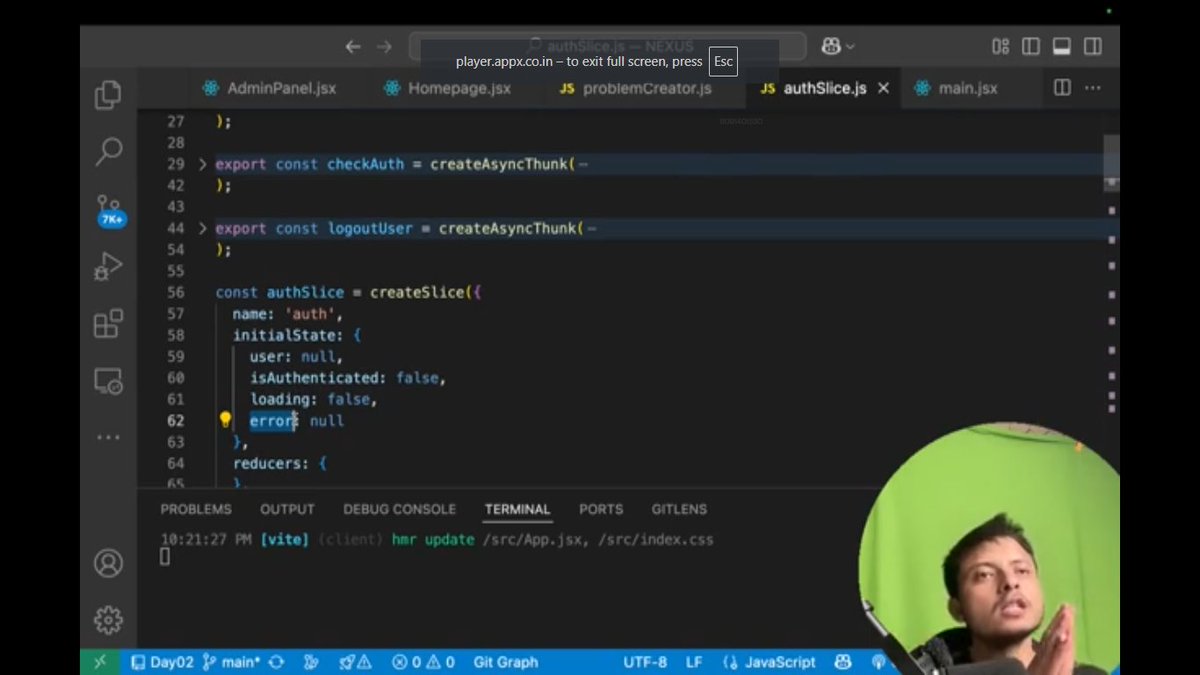
Task: Open the Copilot icon in the status bar
Action: pos(842,661)
